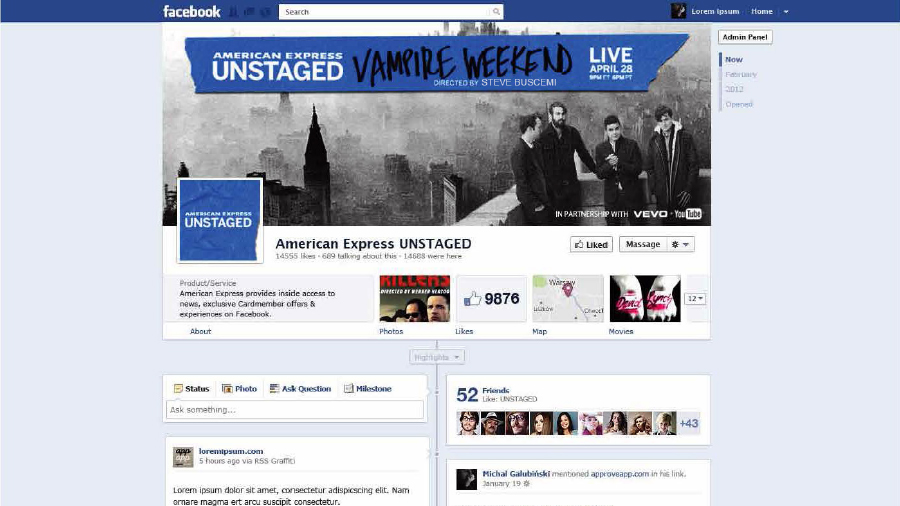Click the +43 more friends tile
The height and width of the screenshot is (506, 900).
click(x=689, y=423)
